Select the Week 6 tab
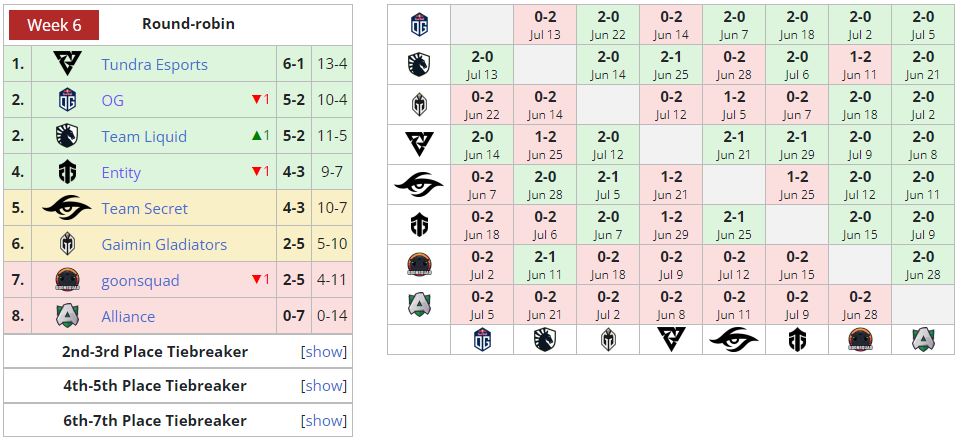The image size is (961, 443). click(54, 25)
